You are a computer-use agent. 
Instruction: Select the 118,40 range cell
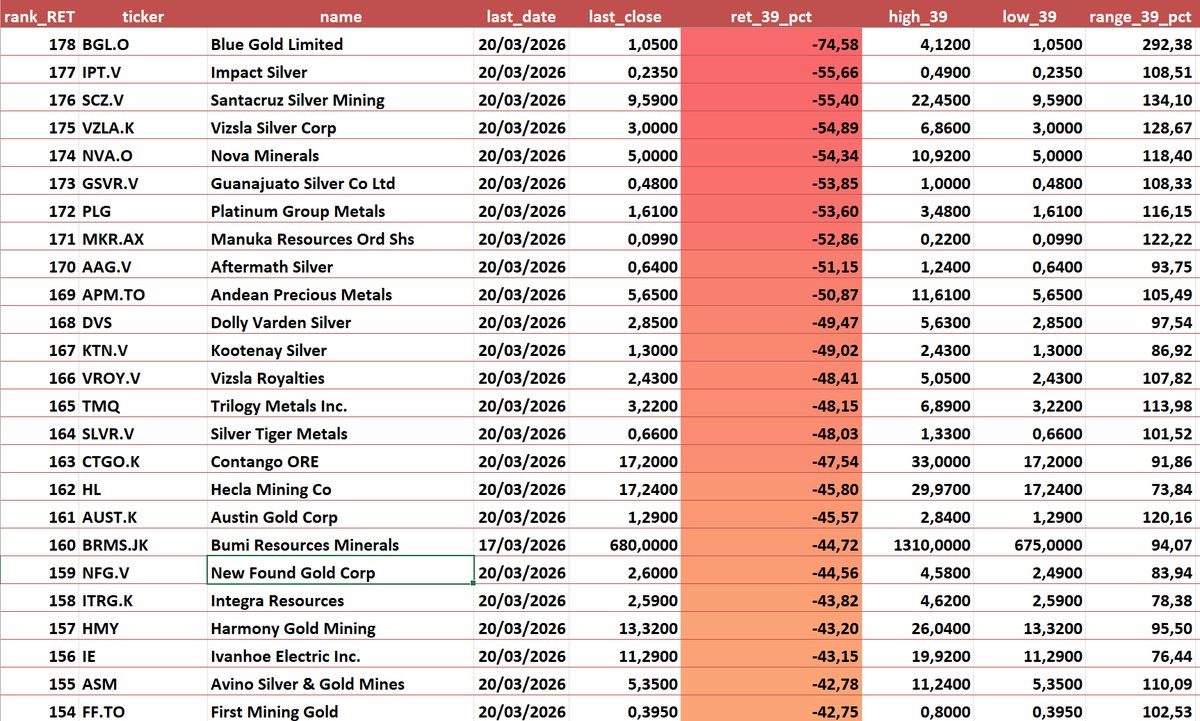1142,155
